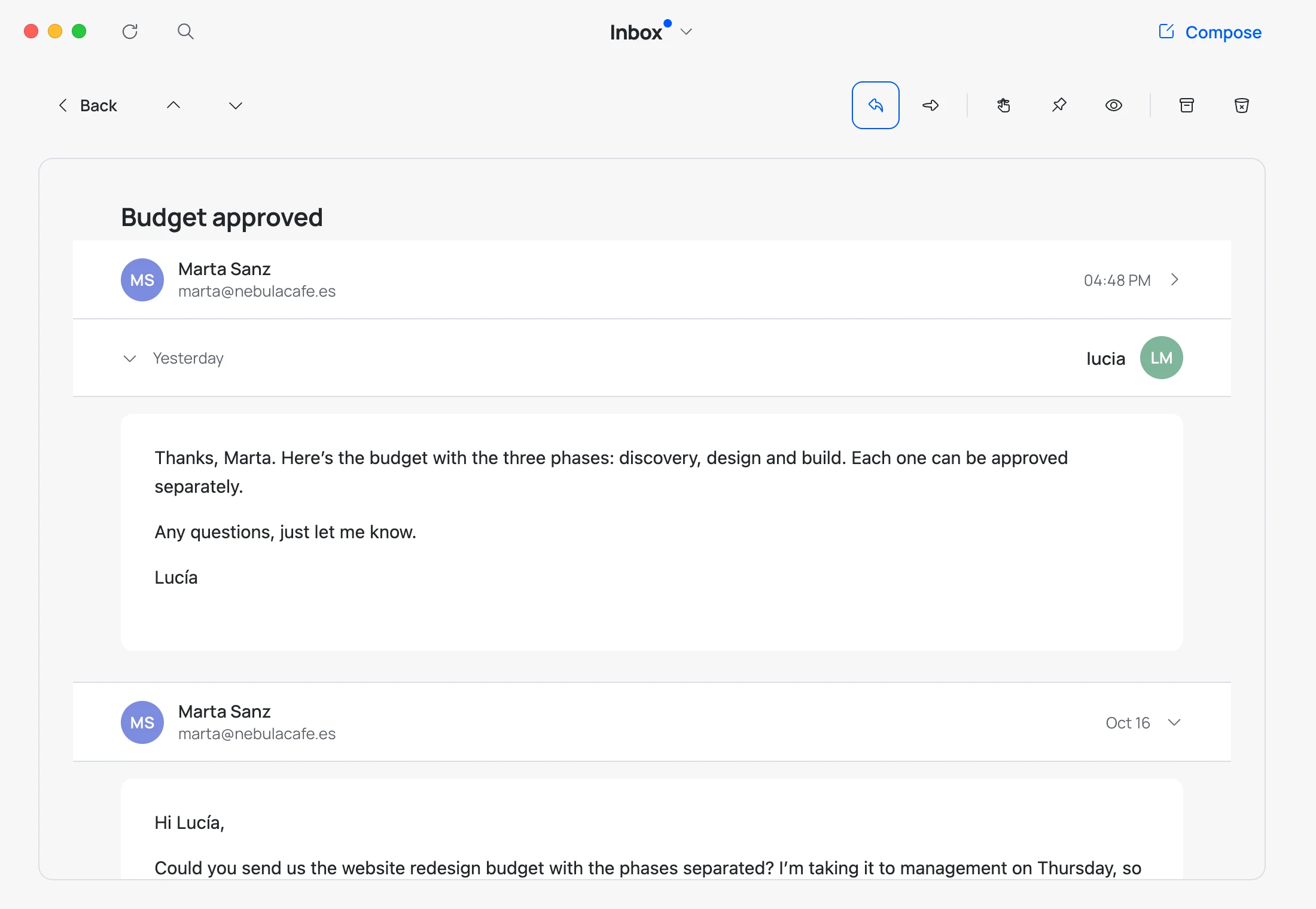Click marta@nebulacafe.es on the Oct 16 message
1316x909 pixels.
click(x=257, y=734)
